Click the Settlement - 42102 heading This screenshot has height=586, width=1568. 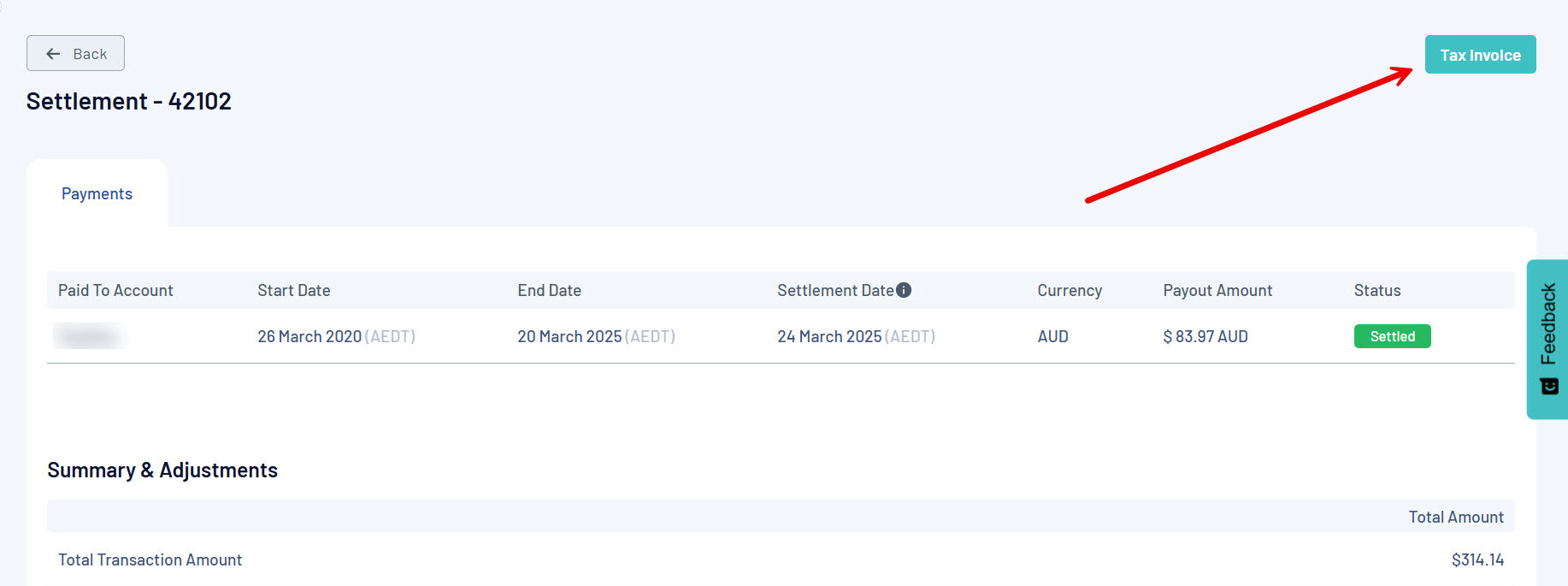(x=128, y=101)
